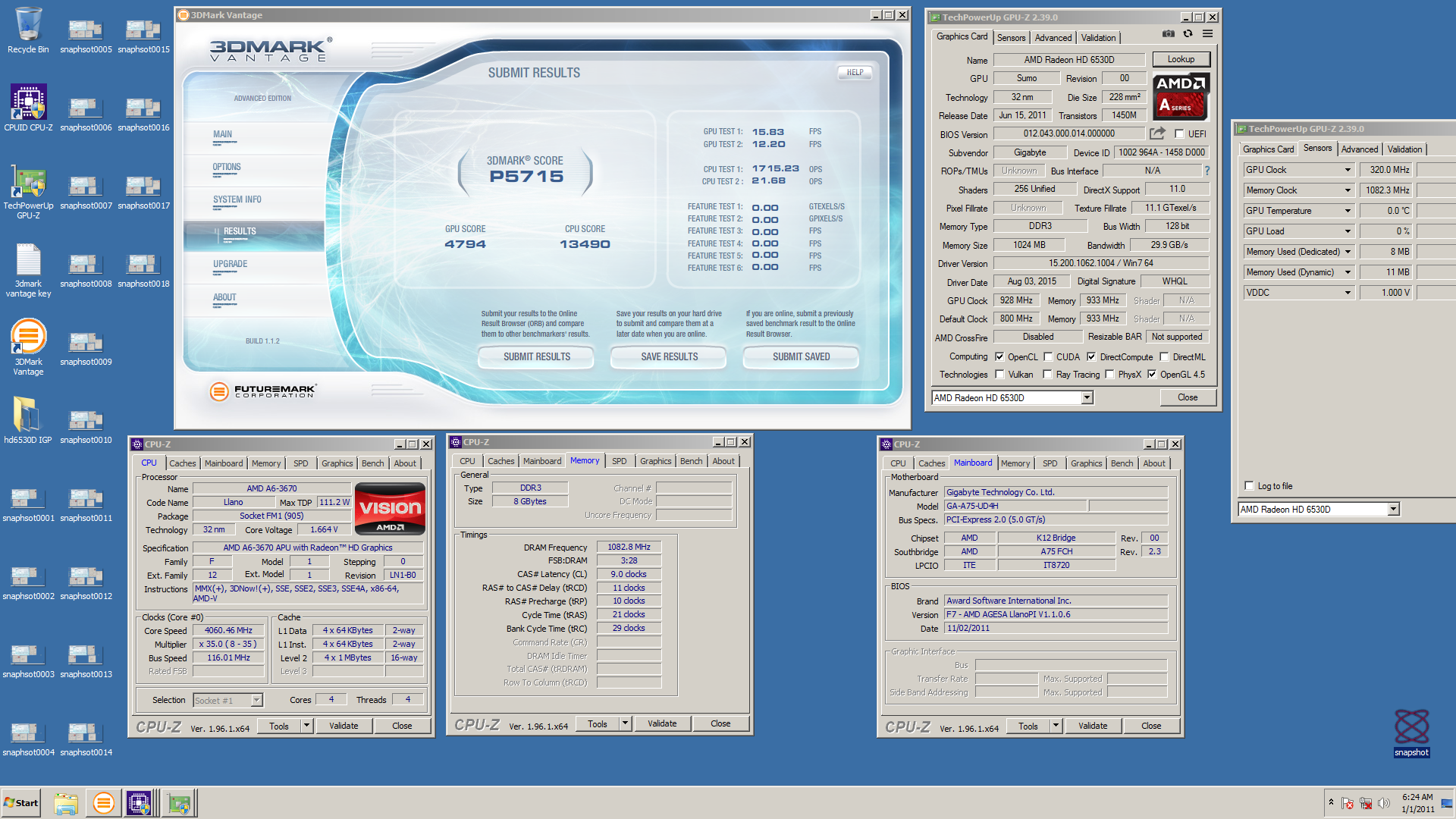Open the hd6530D IGP folder
The height and width of the screenshot is (819, 1456).
[x=28, y=420]
